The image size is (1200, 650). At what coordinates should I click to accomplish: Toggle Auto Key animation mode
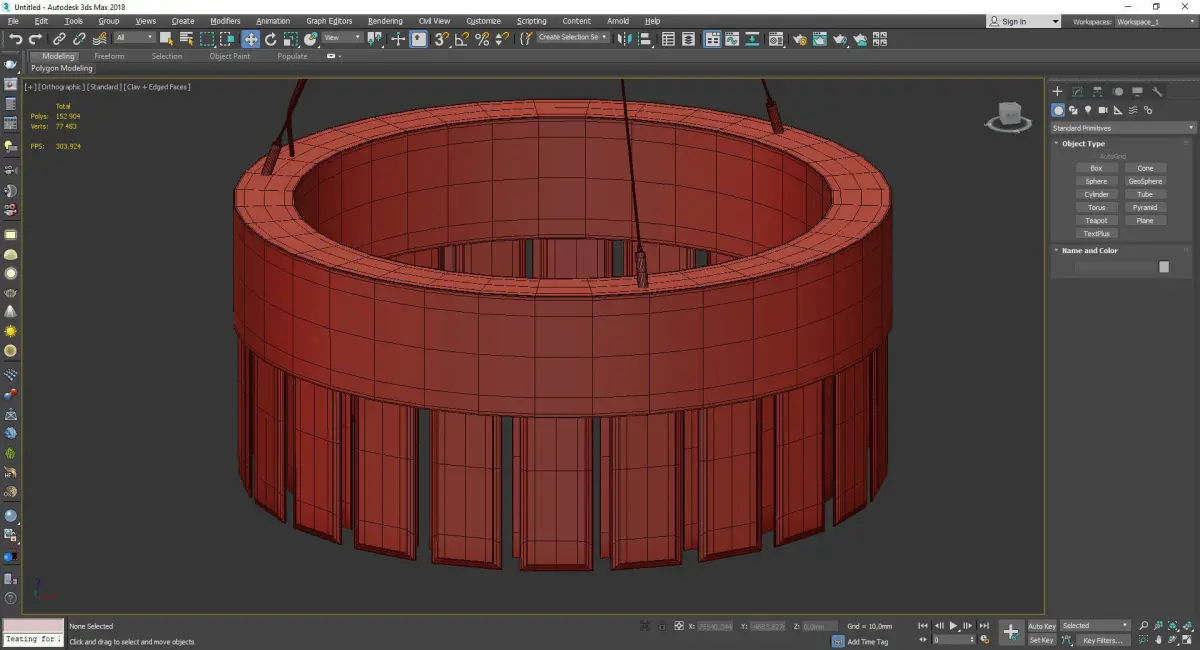(1042, 626)
